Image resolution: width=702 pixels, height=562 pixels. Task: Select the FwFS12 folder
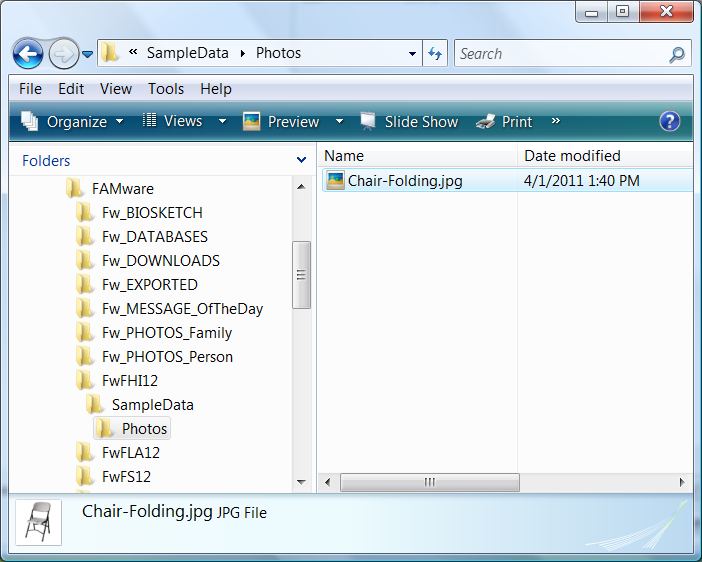click(x=114, y=477)
